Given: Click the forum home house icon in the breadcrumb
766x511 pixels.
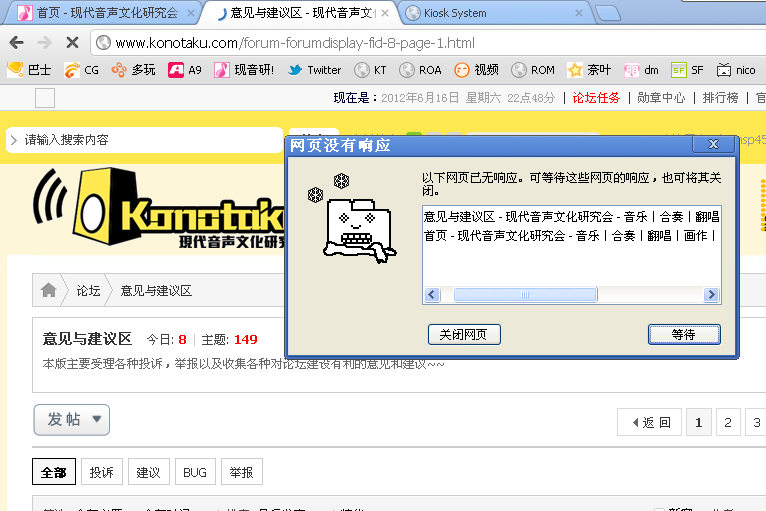Looking at the screenshot, I should (48, 291).
